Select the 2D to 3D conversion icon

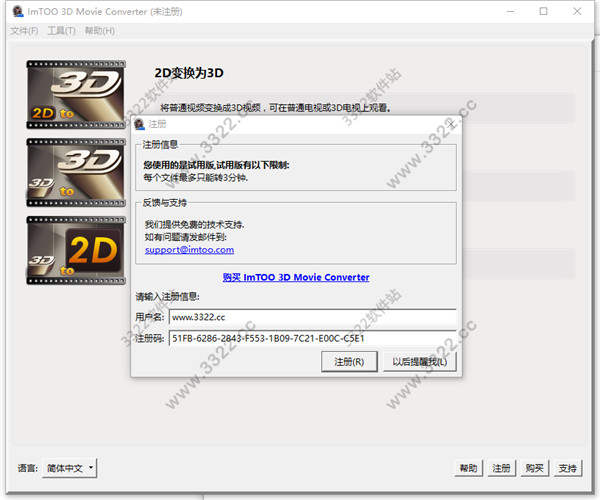point(76,94)
